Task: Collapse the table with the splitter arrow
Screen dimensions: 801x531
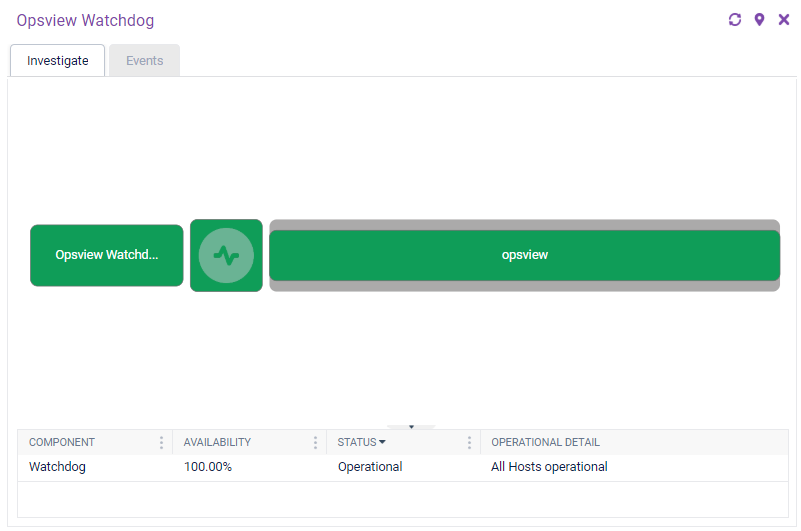Action: 411,427
